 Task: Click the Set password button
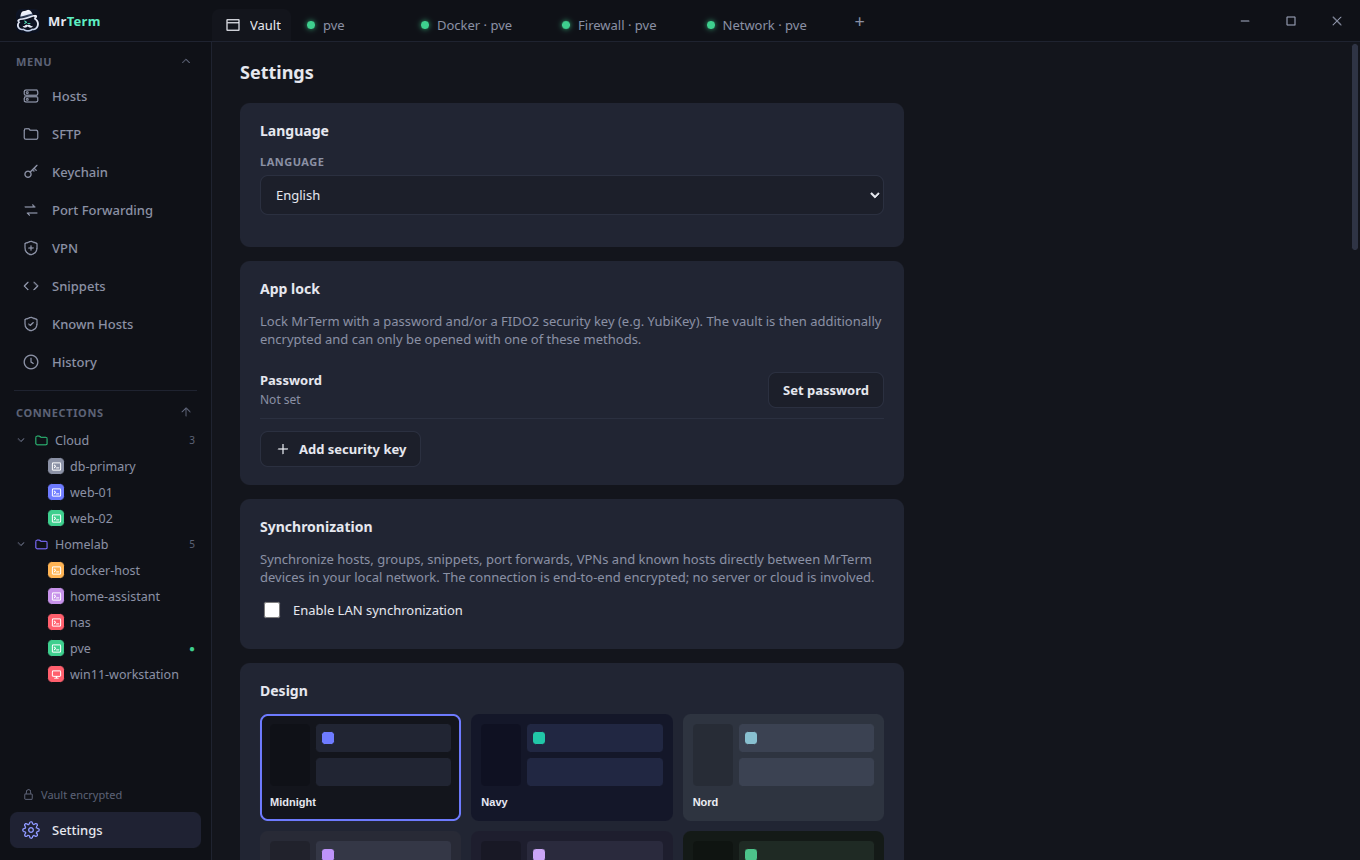pyautogui.click(x=825, y=390)
